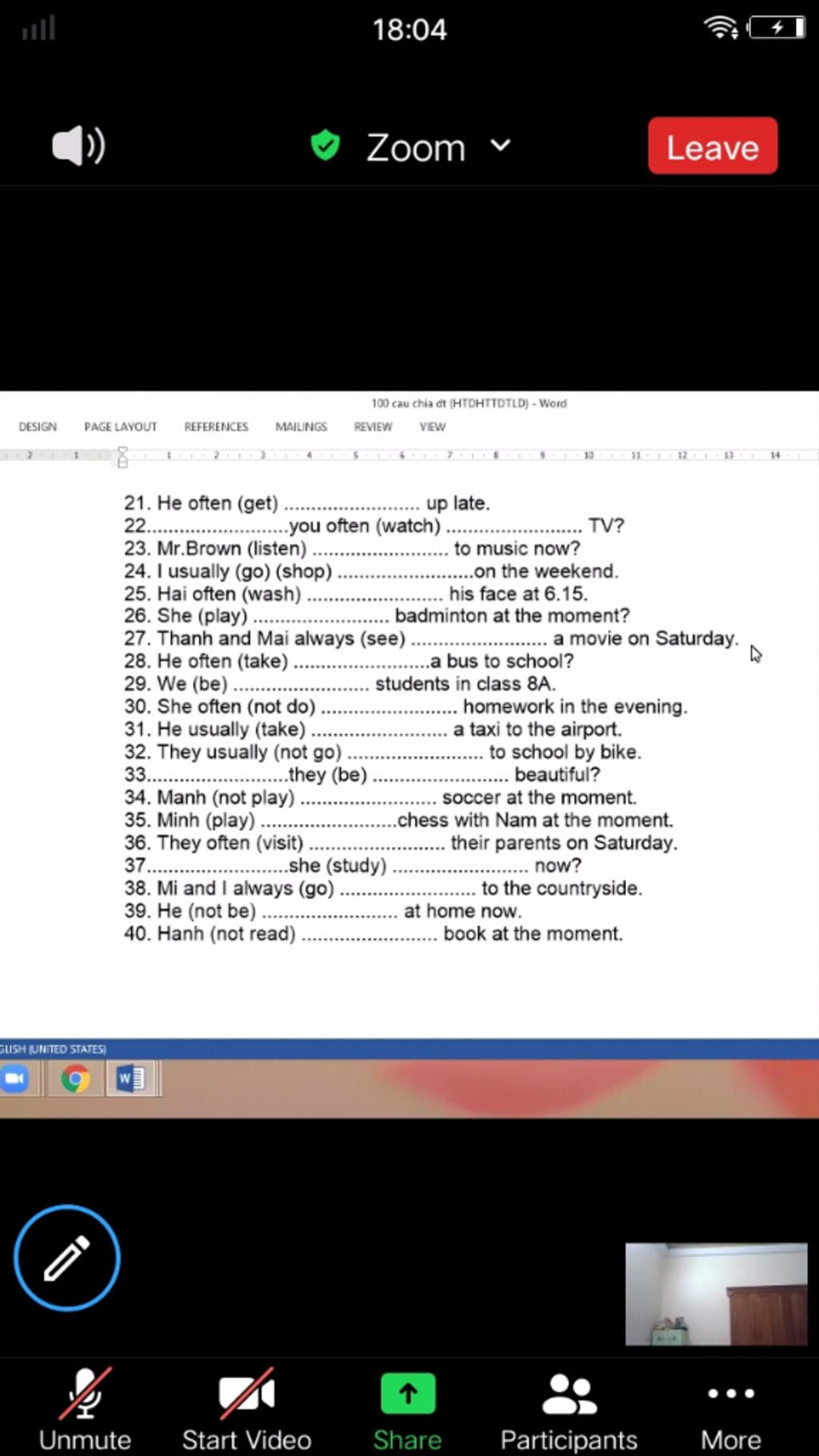Click sentence 21 'He often (get)'

(306, 503)
